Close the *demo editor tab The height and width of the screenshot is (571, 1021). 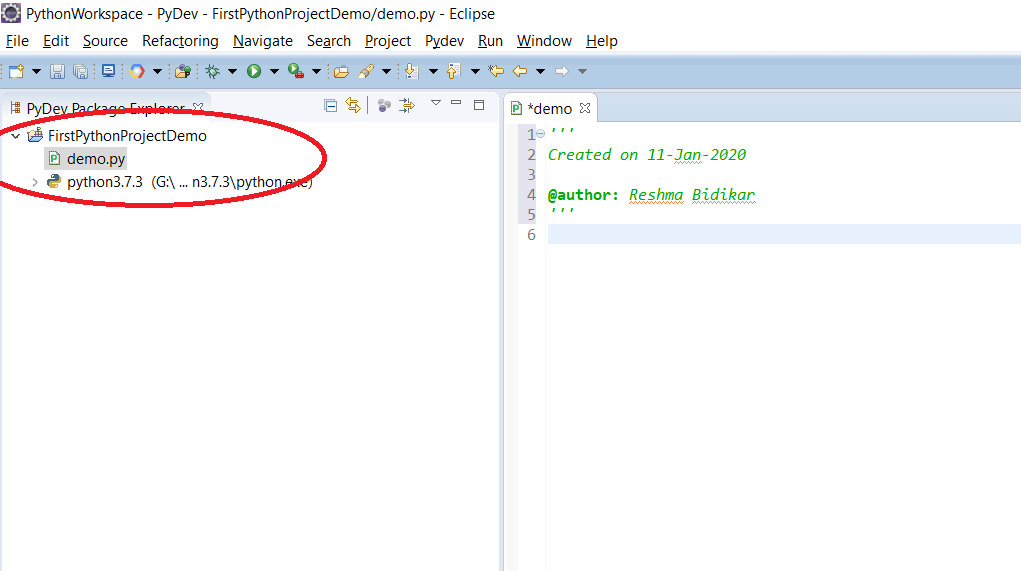tap(586, 108)
